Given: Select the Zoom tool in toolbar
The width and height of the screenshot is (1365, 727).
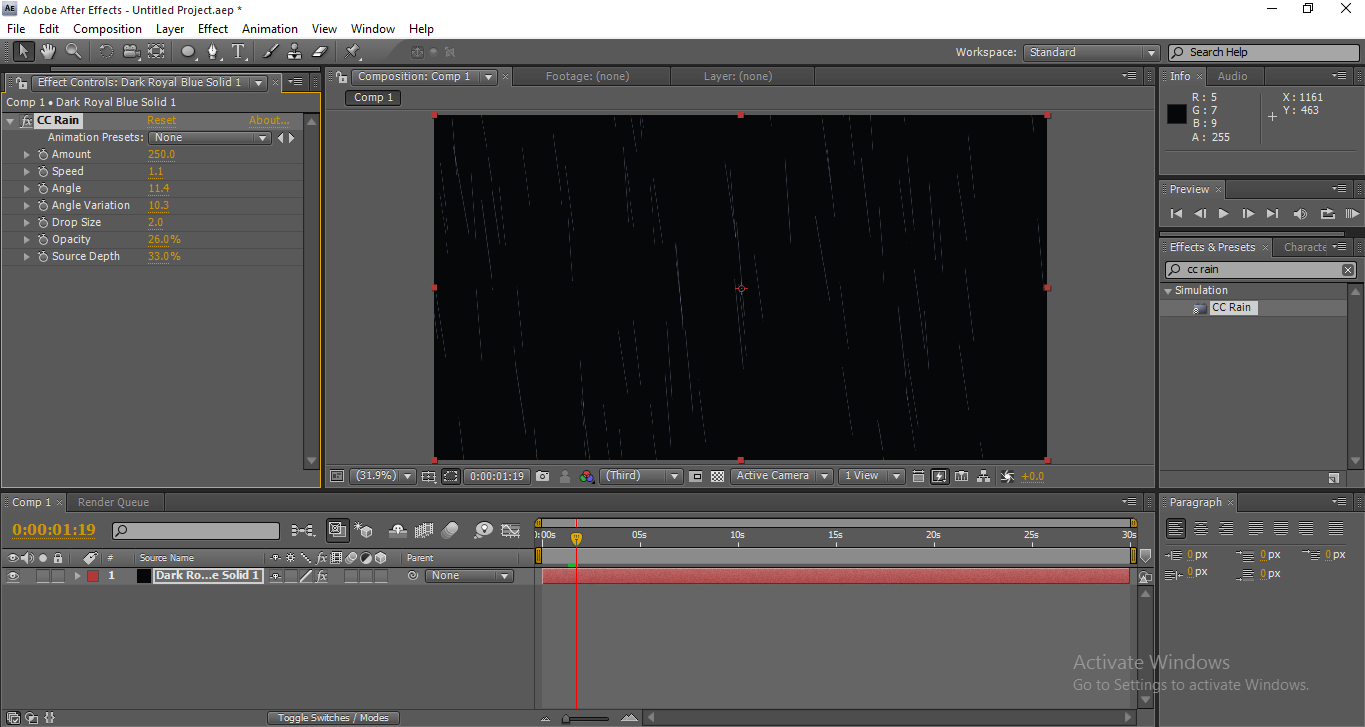Looking at the screenshot, I should pyautogui.click(x=74, y=51).
